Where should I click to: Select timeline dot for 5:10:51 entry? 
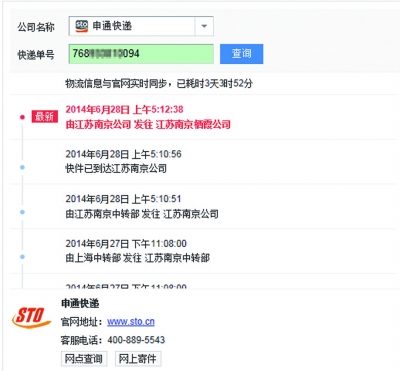pos(22,212)
